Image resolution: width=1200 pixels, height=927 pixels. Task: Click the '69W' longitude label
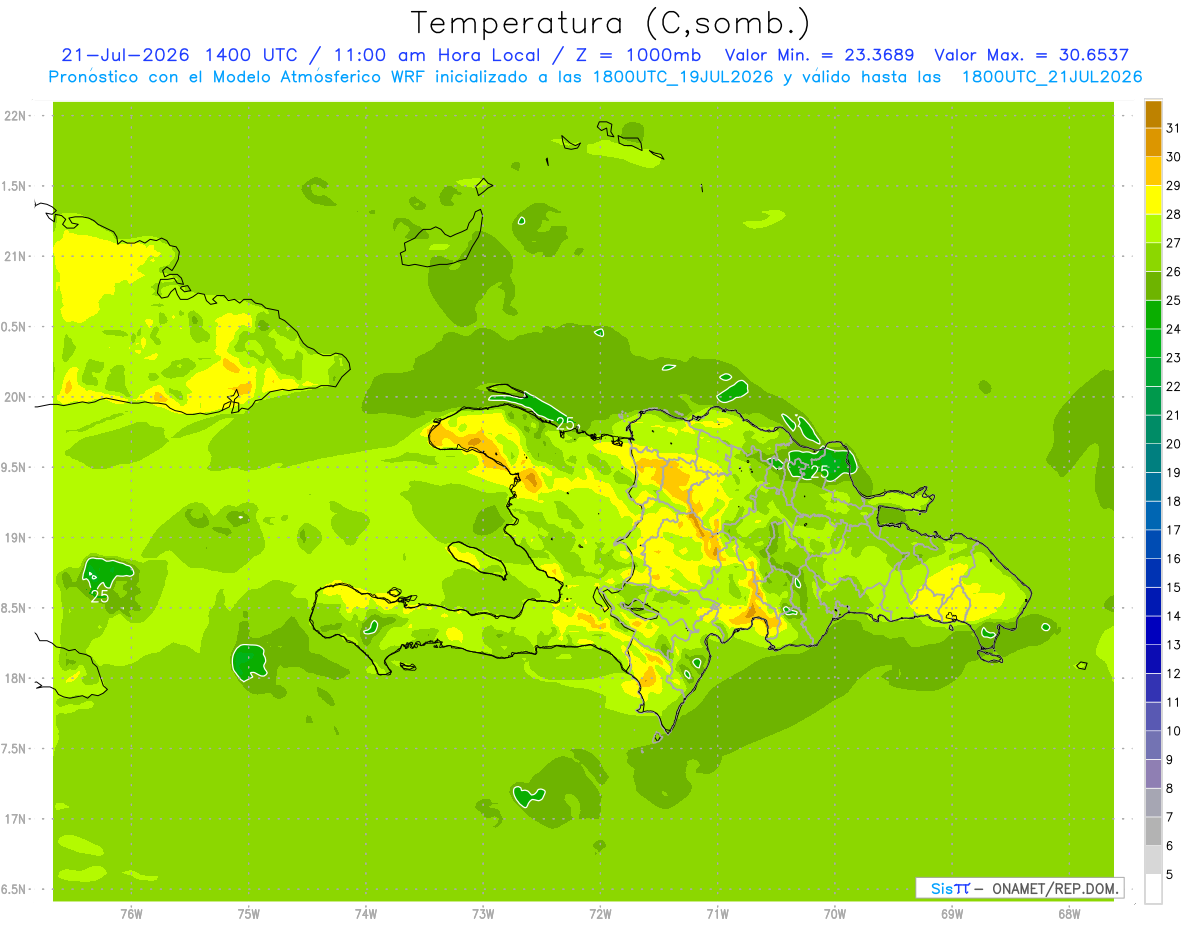click(x=952, y=914)
